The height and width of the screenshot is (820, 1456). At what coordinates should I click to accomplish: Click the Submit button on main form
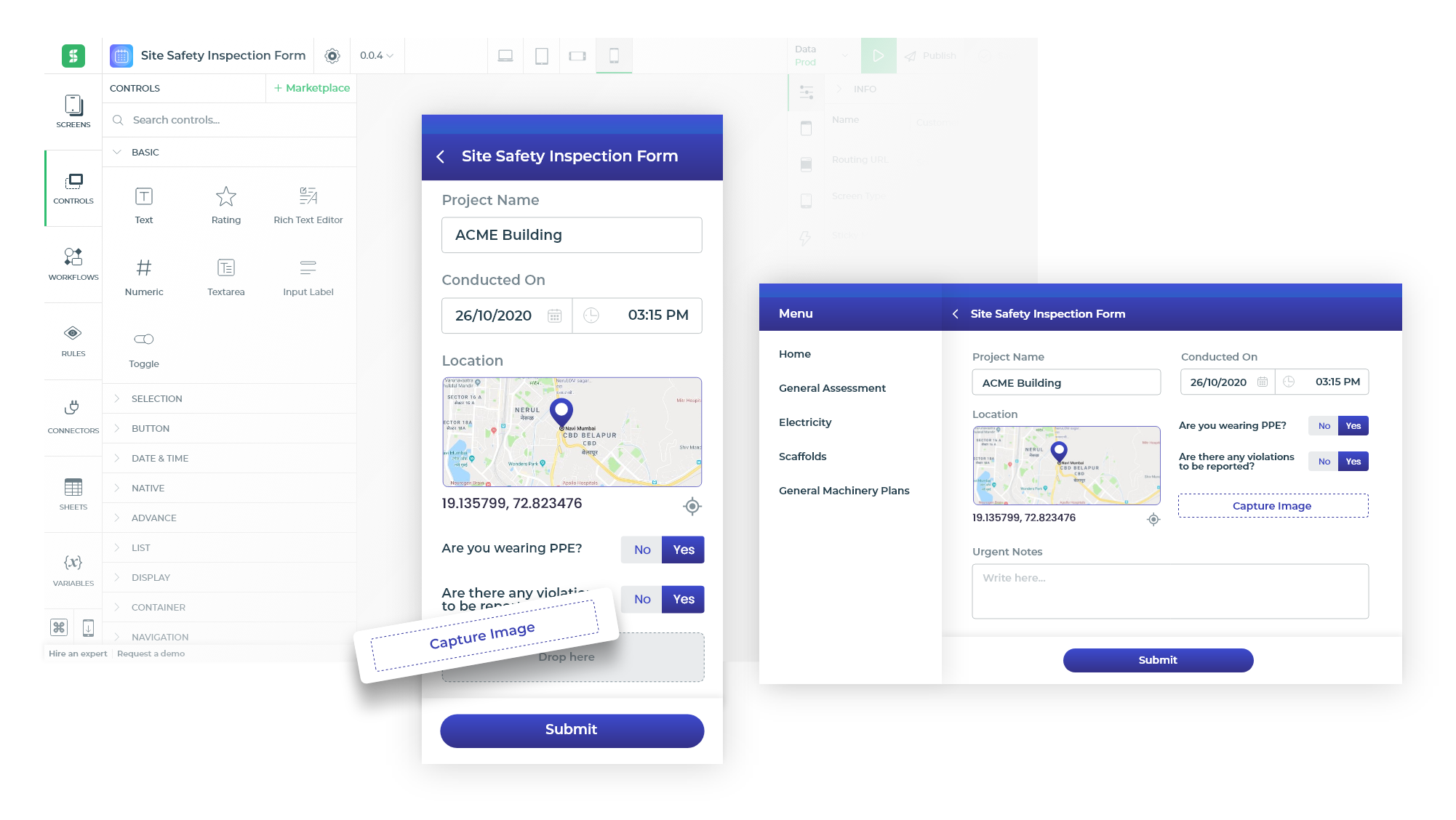[570, 729]
